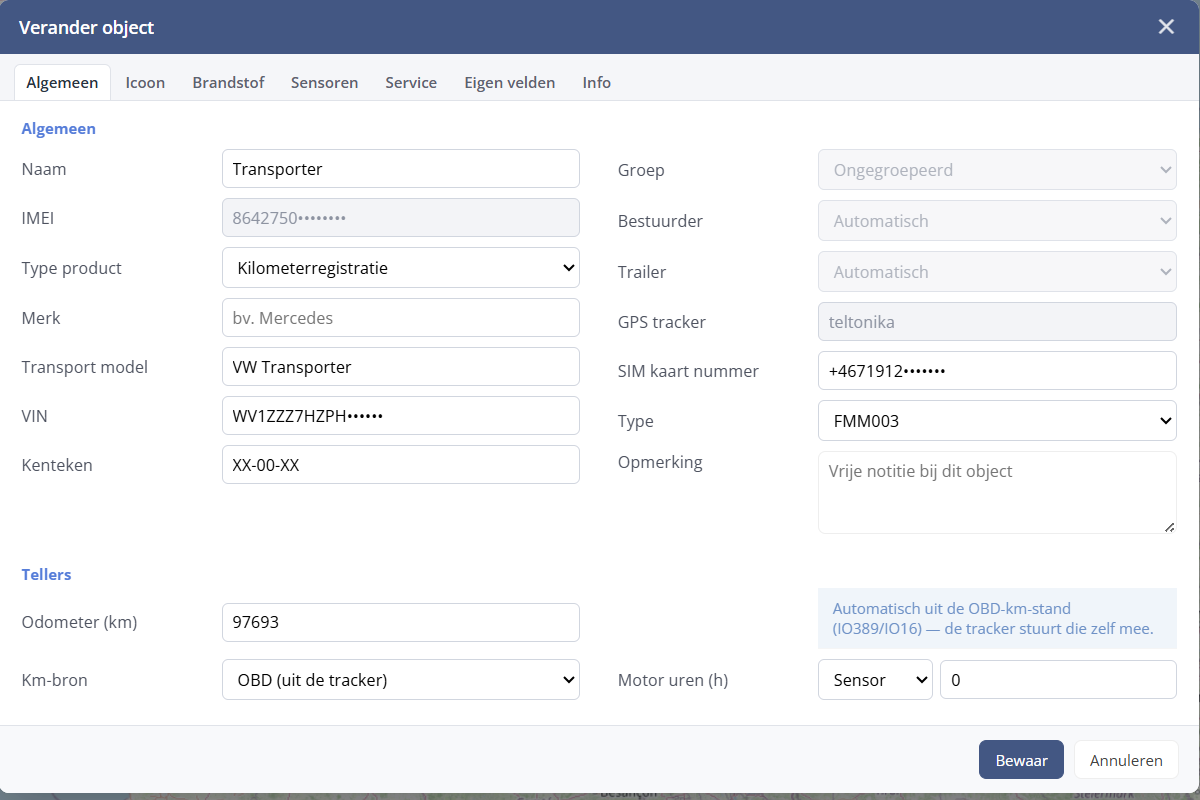Save changes with the Bewaar button
Image resolution: width=1200 pixels, height=800 pixels.
(1021, 760)
